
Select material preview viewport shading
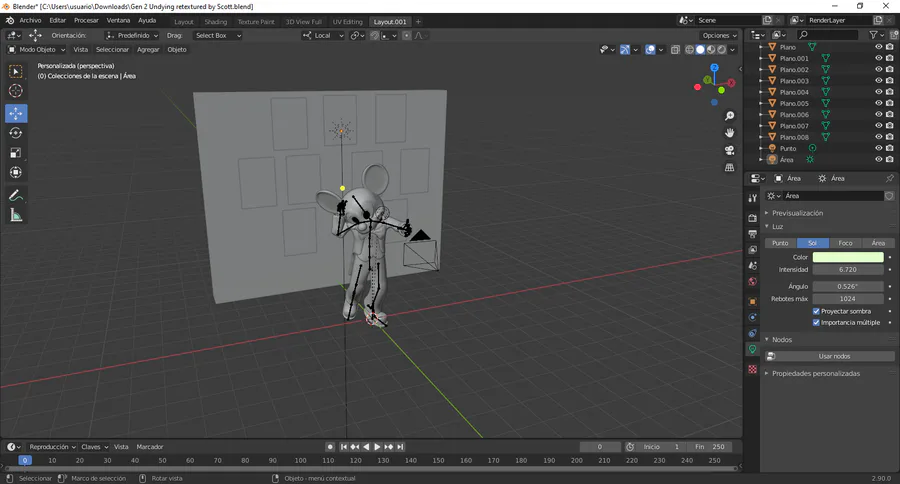coord(711,50)
